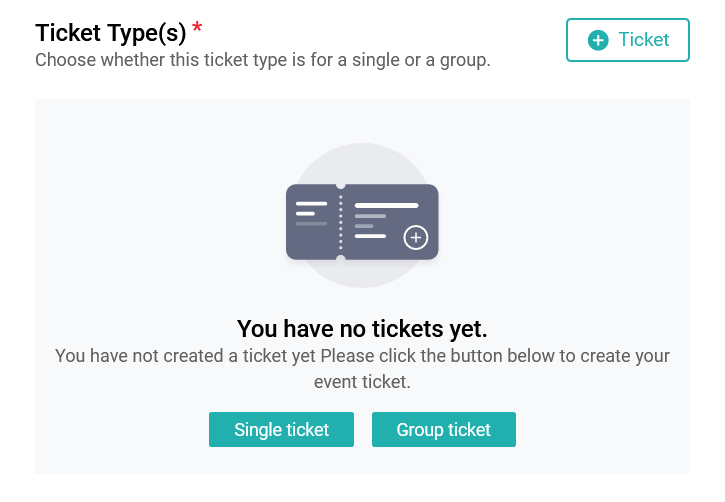Click the Single ticket button
The height and width of the screenshot is (502, 725).
pyautogui.click(x=281, y=429)
